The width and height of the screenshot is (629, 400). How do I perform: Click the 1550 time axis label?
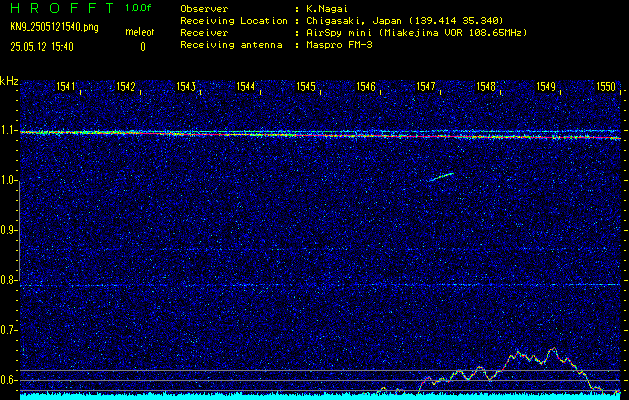(606, 86)
